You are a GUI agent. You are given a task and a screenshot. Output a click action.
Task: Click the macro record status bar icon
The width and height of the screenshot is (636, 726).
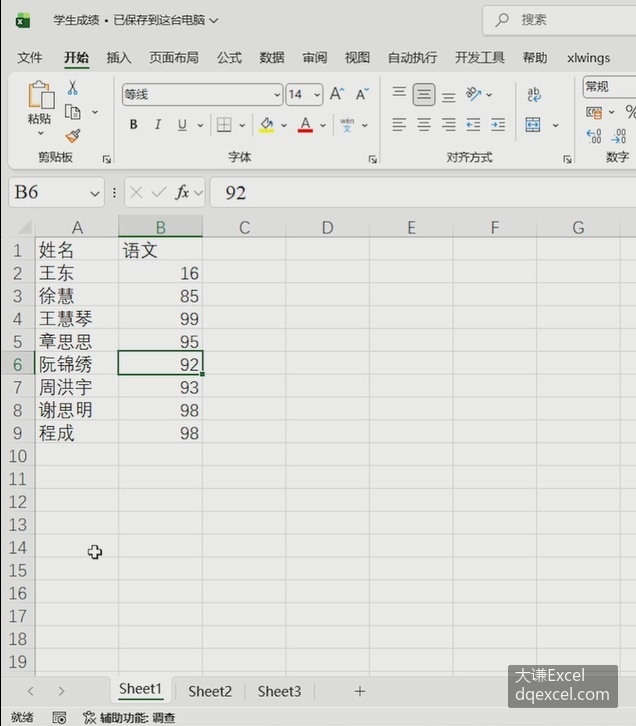pos(59,718)
